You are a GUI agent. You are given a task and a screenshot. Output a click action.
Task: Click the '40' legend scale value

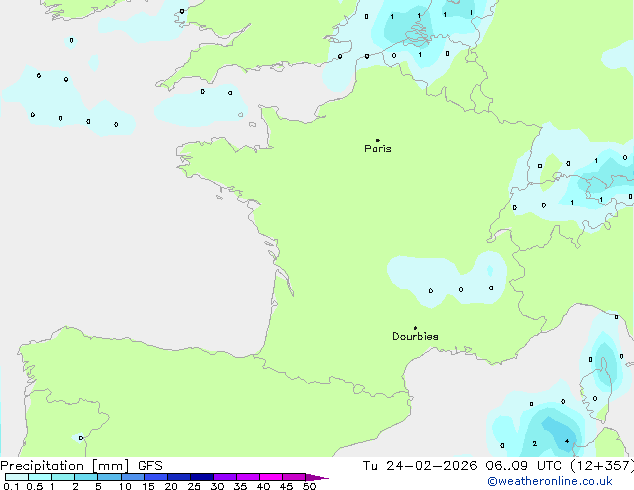[x=263, y=486]
